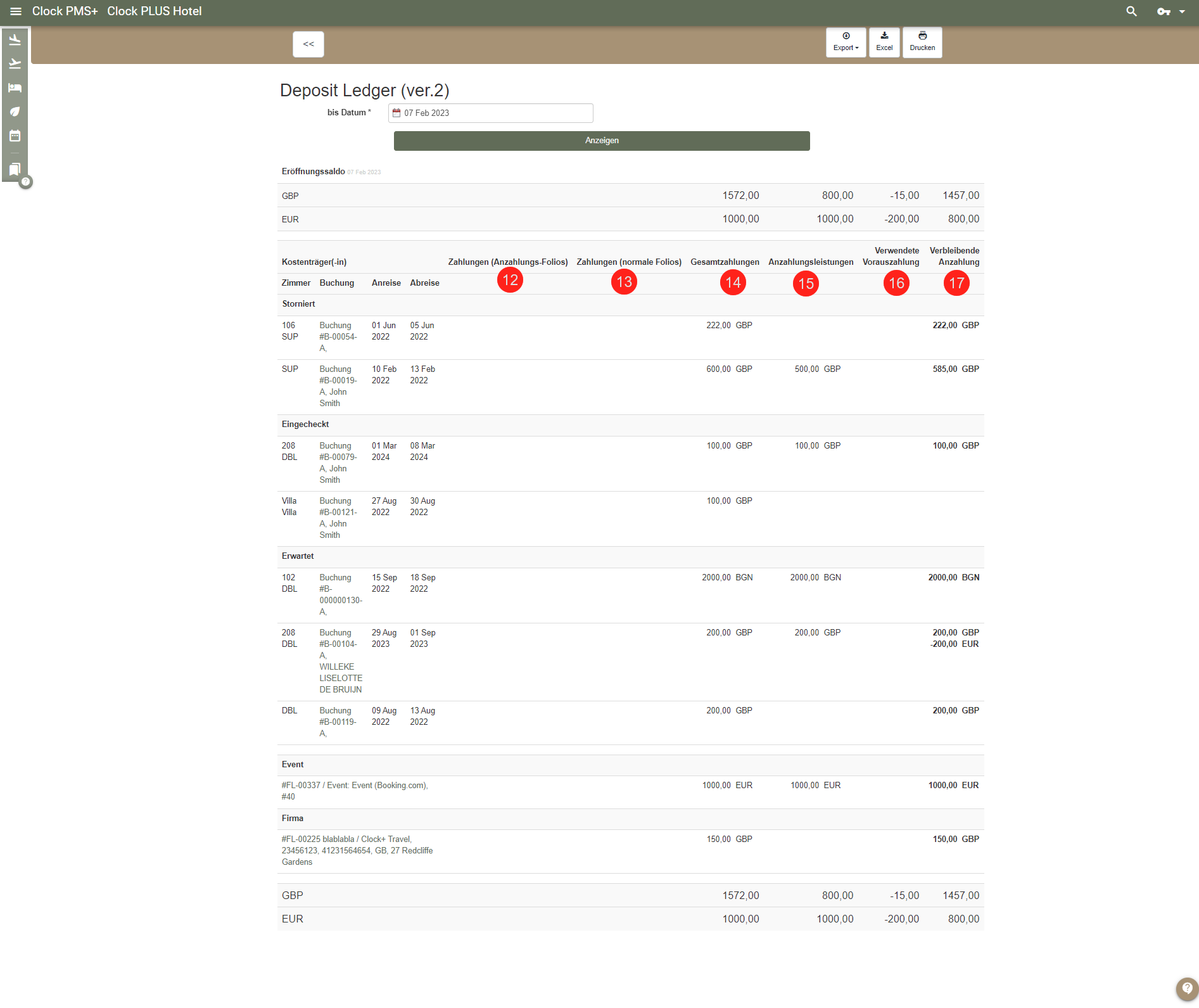
Task: Go back with the << button
Action: point(308,44)
